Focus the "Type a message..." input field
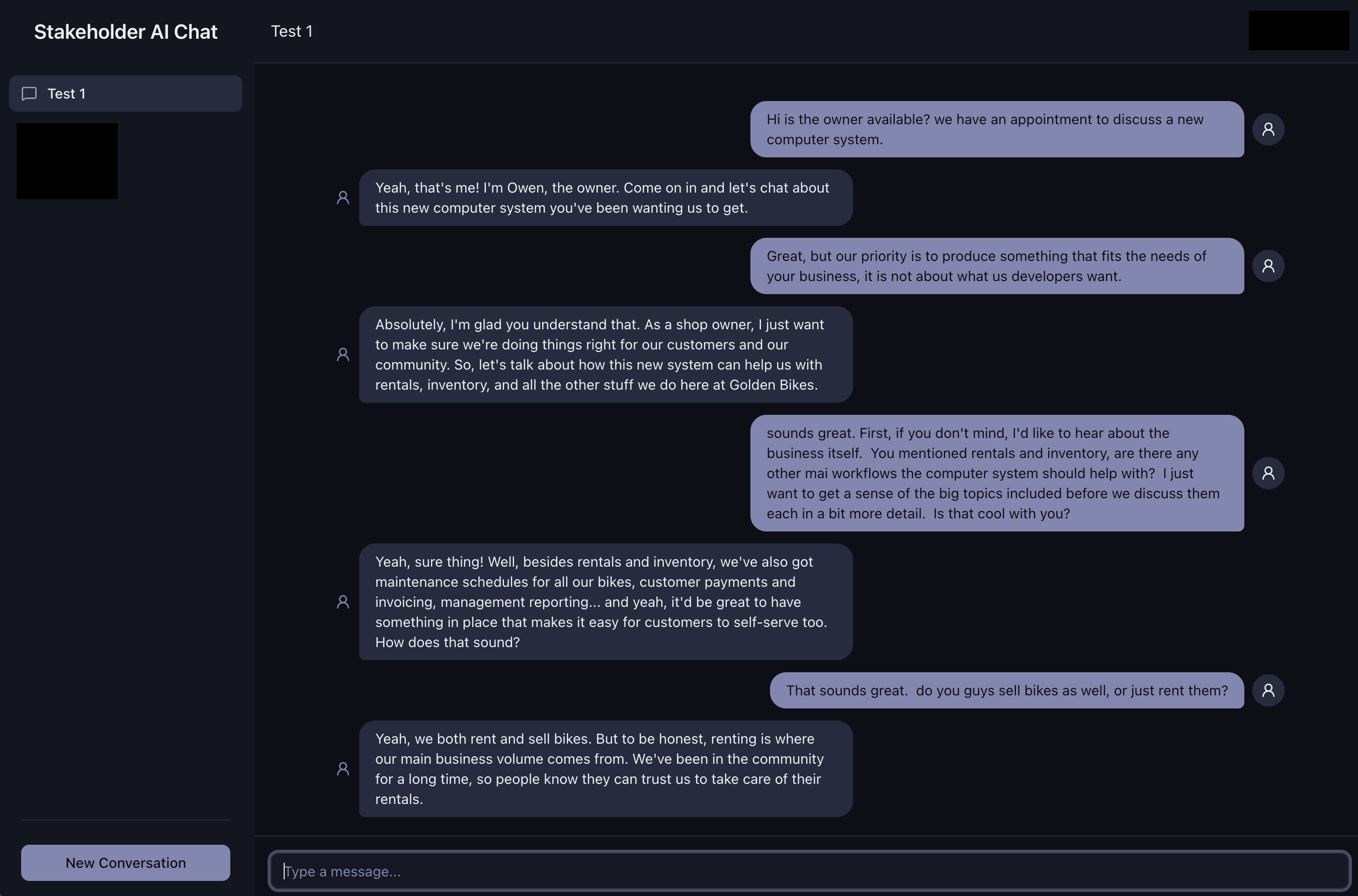The height and width of the screenshot is (896, 1358). (x=809, y=871)
